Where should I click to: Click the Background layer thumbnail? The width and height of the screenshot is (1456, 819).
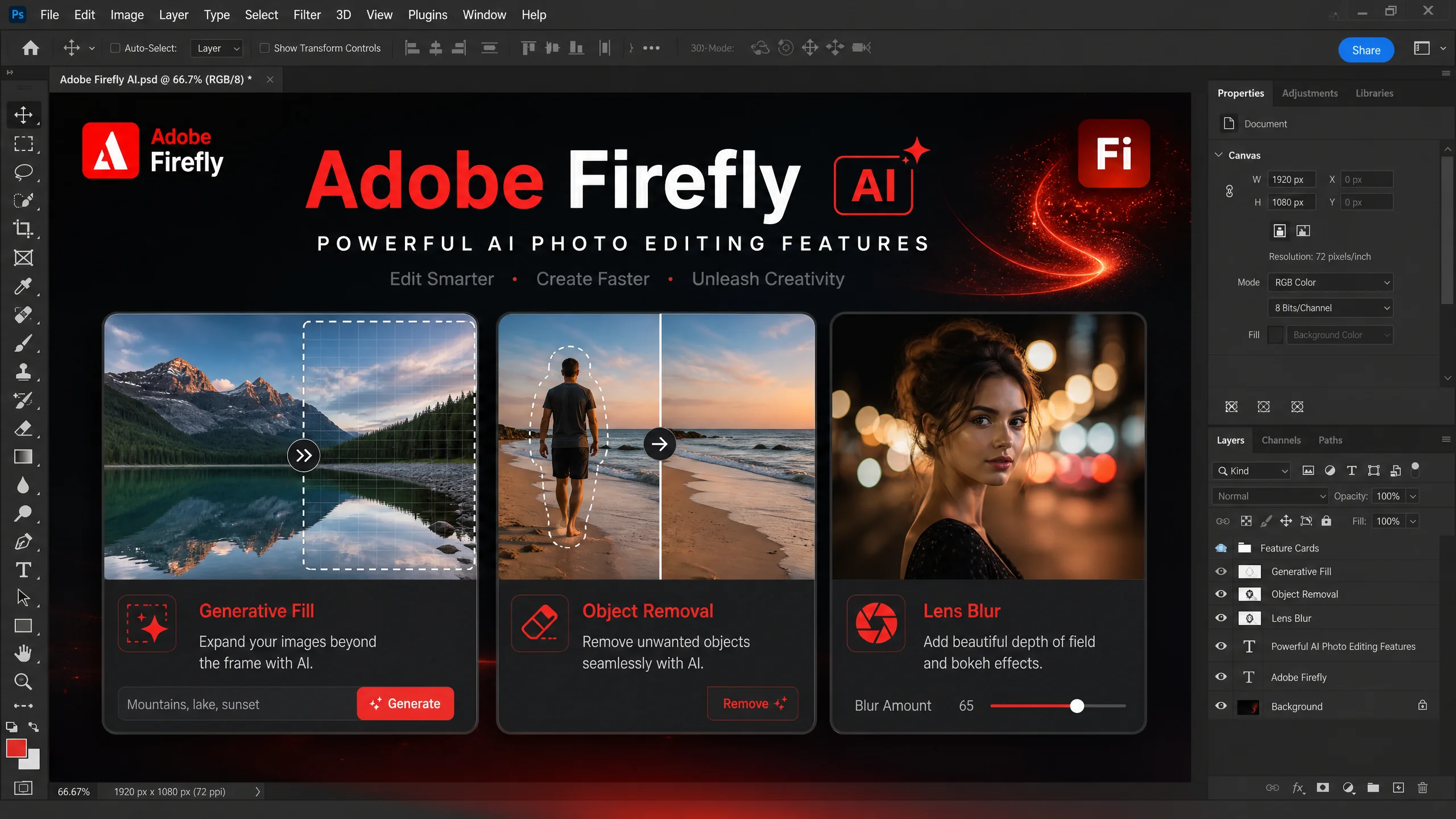tap(1249, 706)
